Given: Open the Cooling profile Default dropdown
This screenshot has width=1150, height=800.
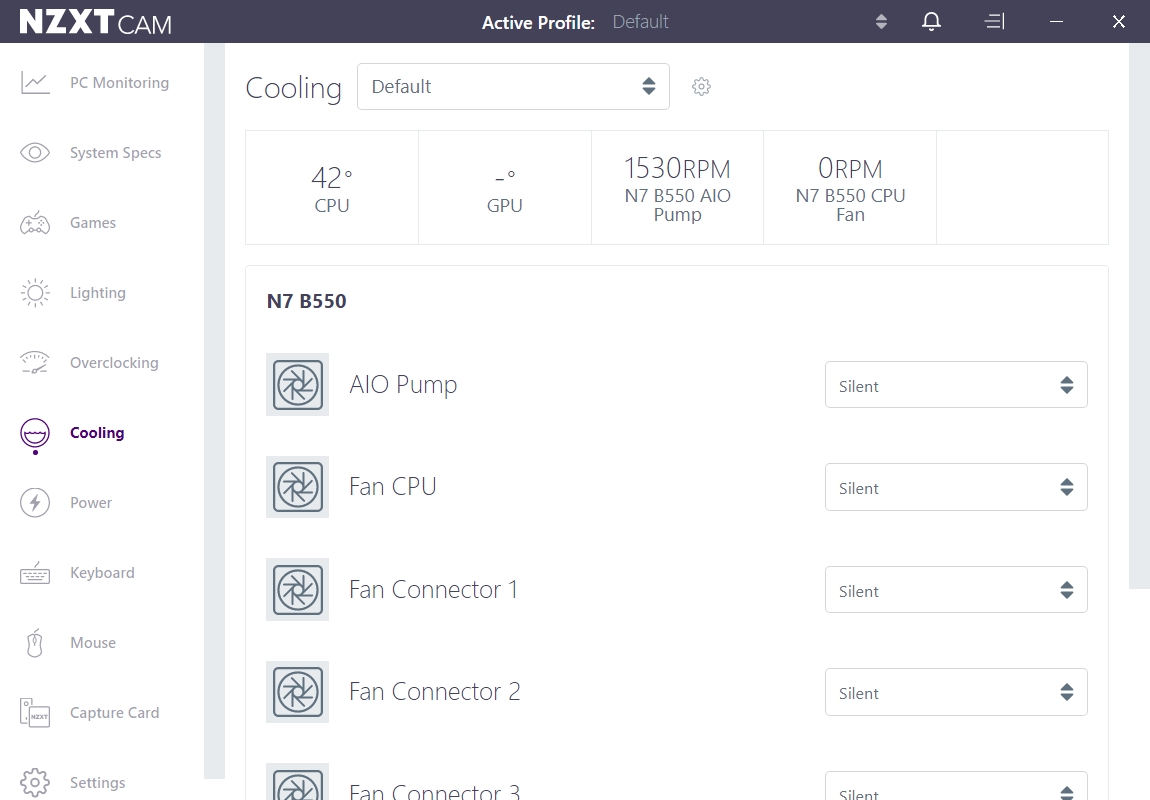Looking at the screenshot, I should click(x=513, y=87).
